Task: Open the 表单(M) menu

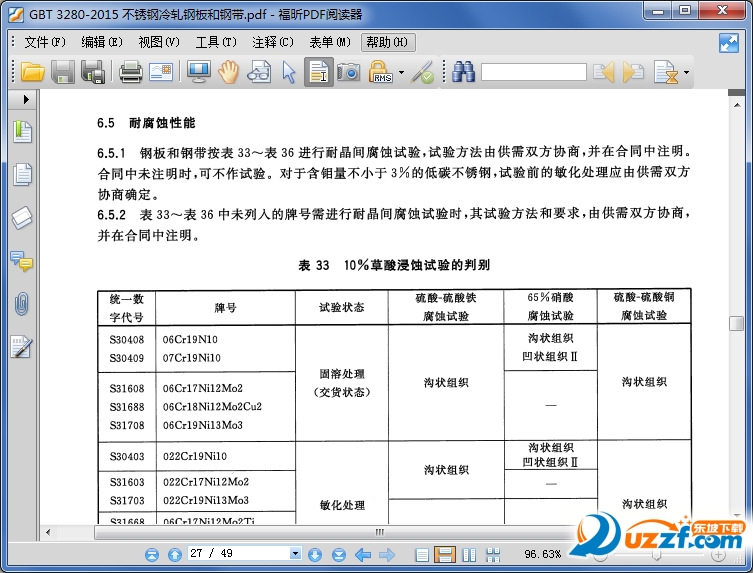Action: tap(330, 42)
